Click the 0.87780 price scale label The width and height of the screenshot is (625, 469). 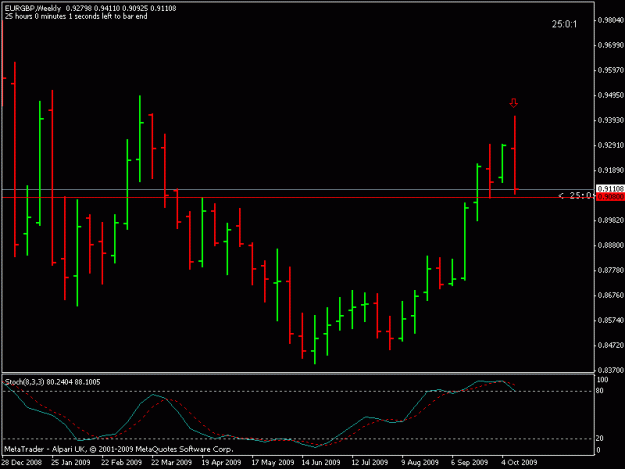(610, 270)
